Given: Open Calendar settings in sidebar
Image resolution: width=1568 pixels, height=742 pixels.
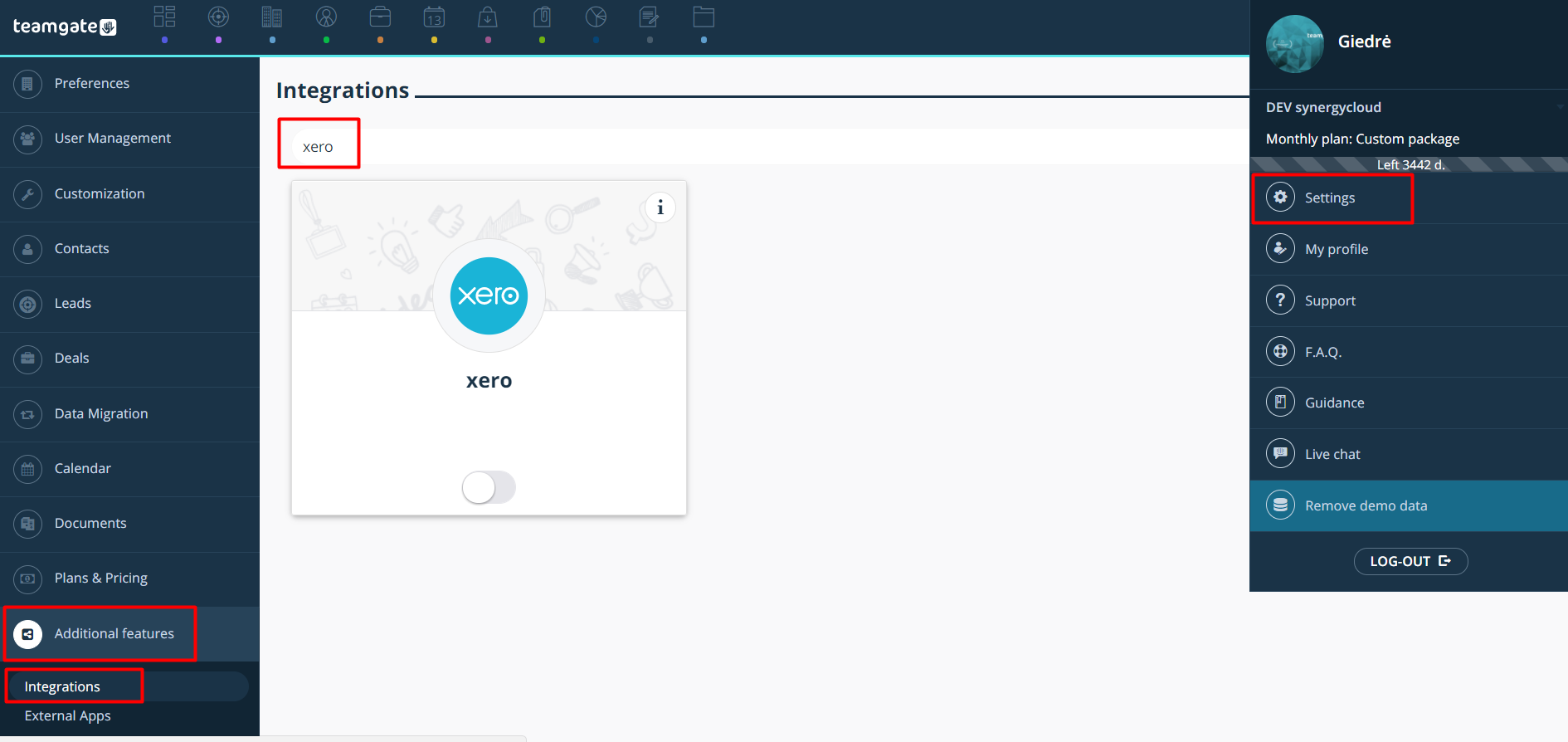Looking at the screenshot, I should [129, 469].
